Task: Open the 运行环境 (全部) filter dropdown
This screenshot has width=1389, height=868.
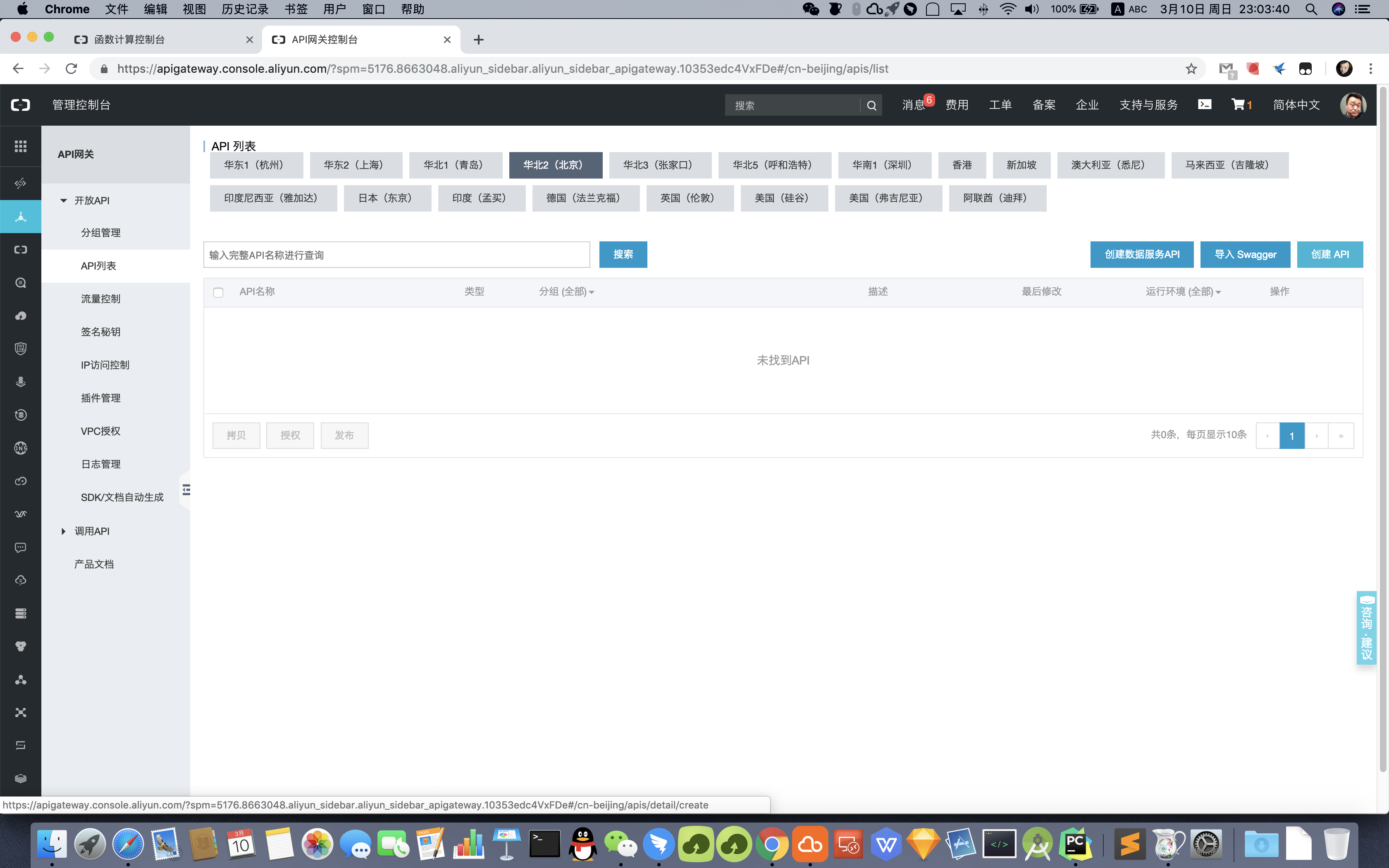Action: pos(1183,292)
